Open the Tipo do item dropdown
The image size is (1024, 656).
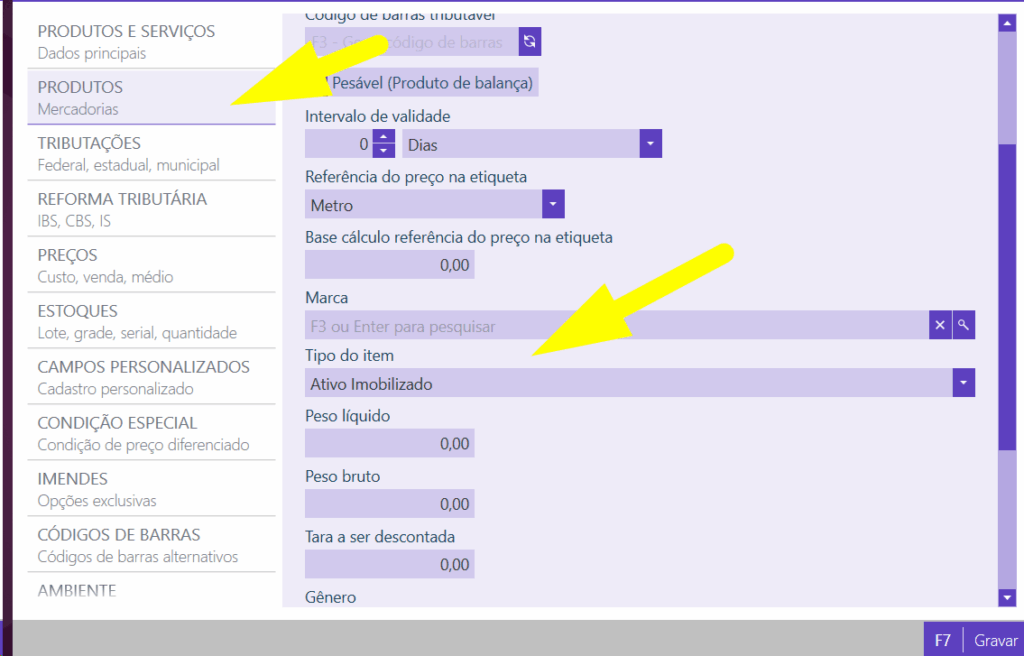click(x=963, y=383)
